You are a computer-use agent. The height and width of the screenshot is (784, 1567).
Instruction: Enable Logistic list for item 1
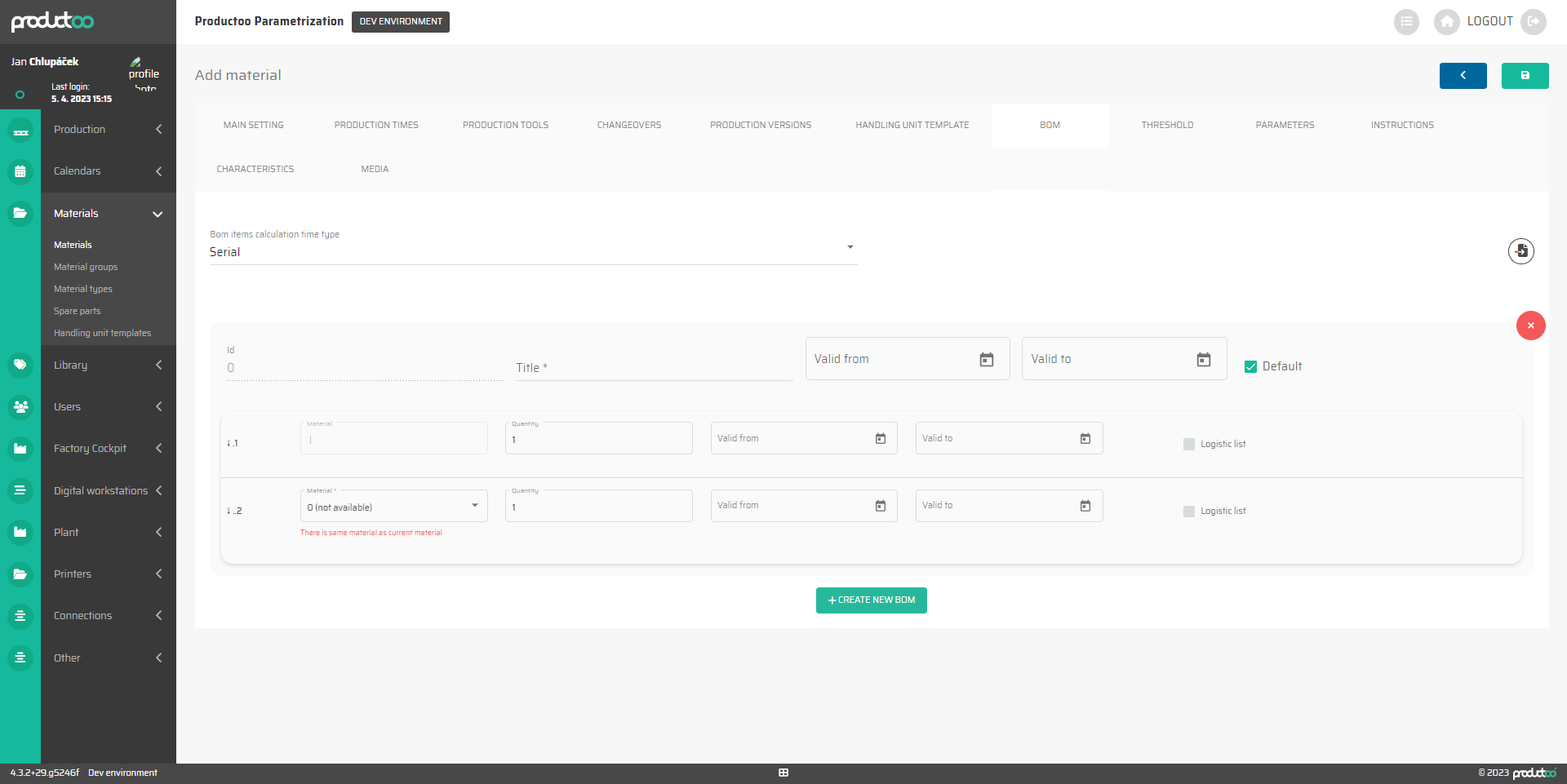click(x=1189, y=445)
